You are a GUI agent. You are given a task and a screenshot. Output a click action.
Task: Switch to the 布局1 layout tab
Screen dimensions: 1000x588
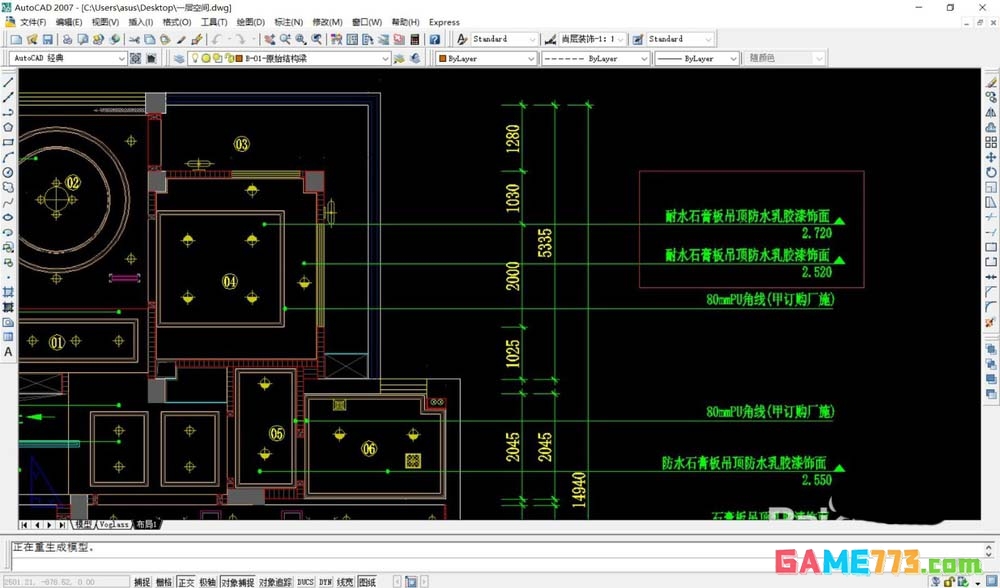click(146, 523)
